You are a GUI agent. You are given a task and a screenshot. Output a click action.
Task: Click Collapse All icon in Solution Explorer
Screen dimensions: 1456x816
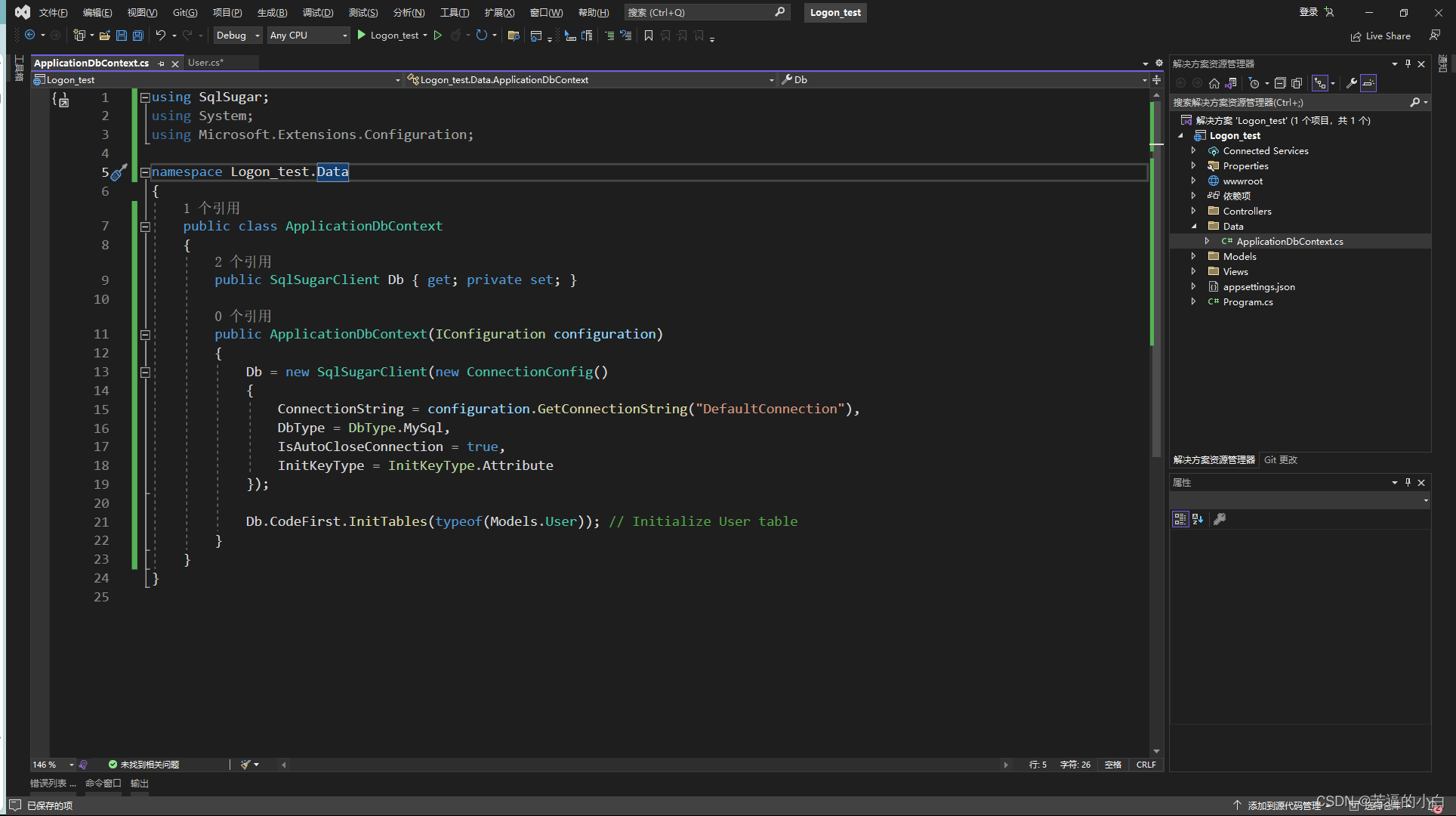coord(1280,84)
